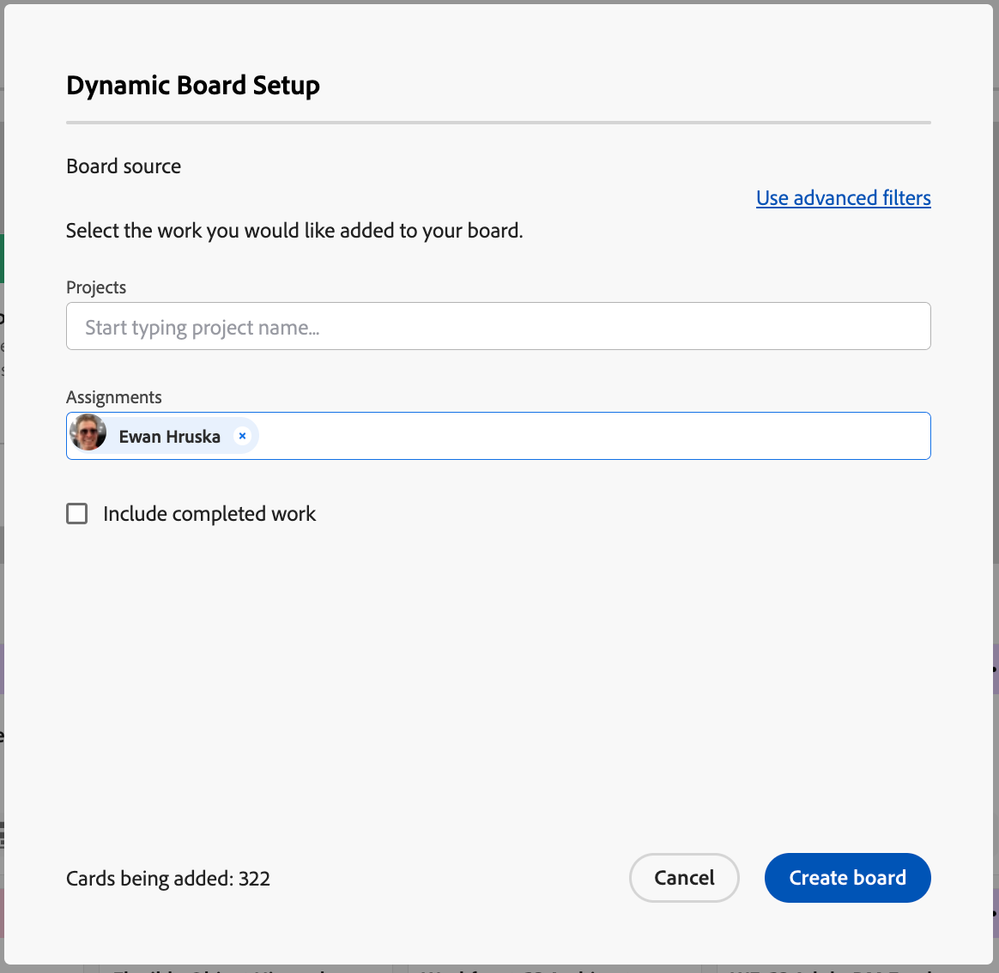Click the 'Include completed work' label text
Screen dimensions: 999x973
(x=209, y=514)
